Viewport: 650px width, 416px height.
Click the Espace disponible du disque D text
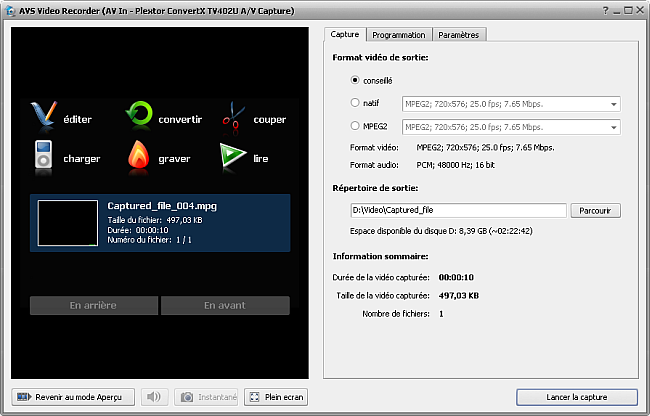[441, 231]
